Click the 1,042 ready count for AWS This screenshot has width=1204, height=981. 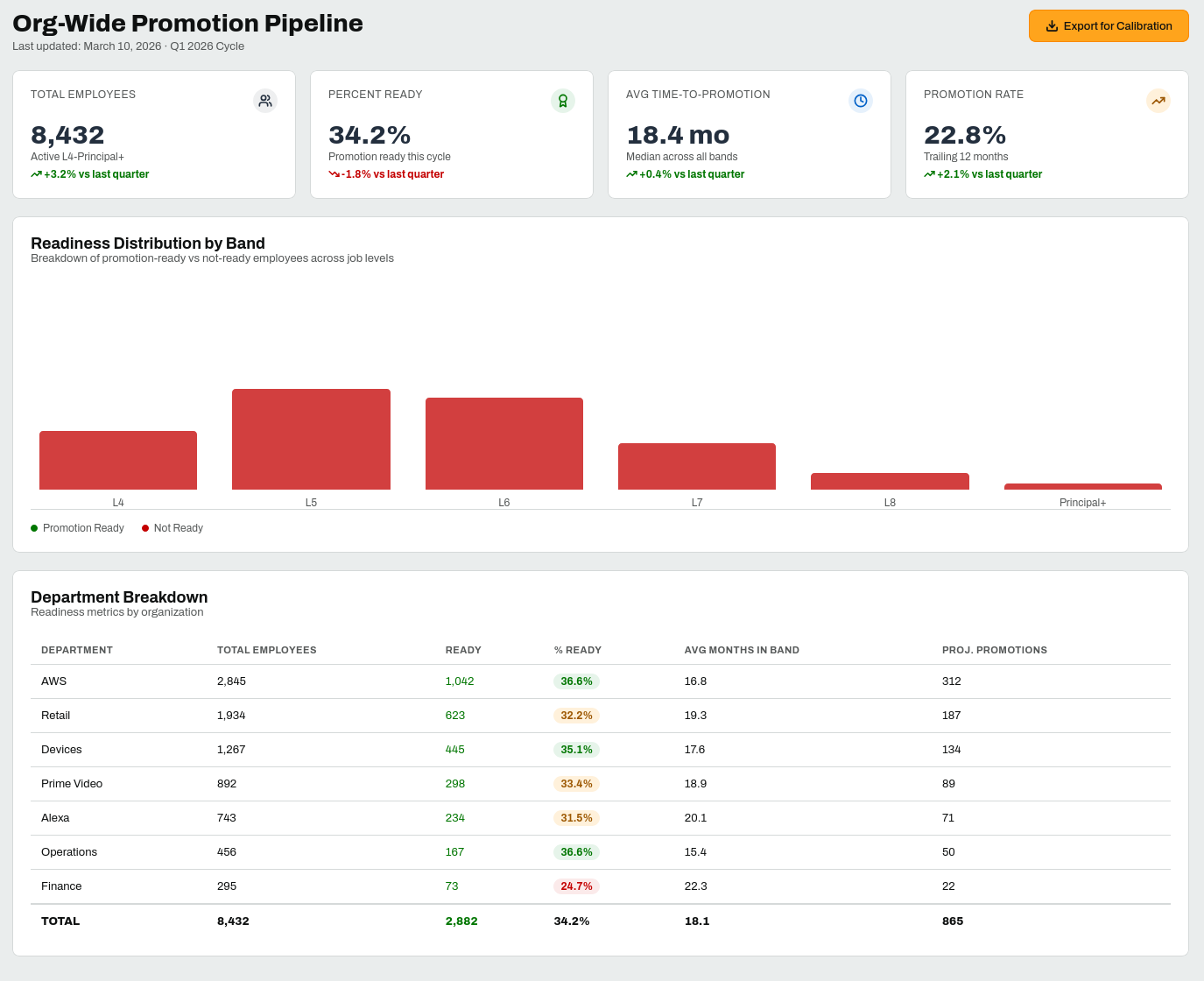pos(460,681)
